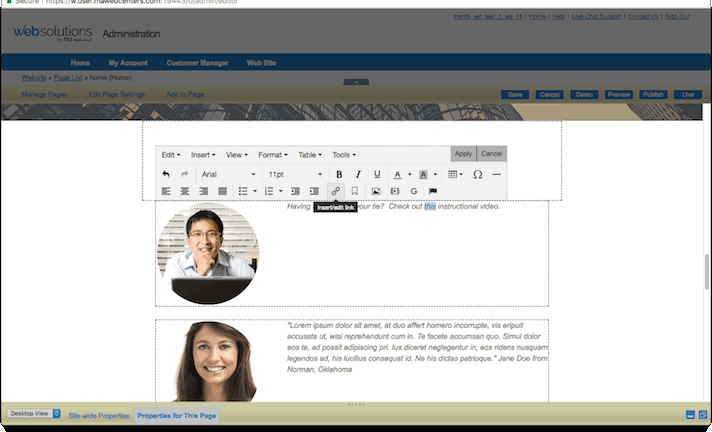Go to Home in the navigation bar
Image resolution: width=712 pixels, height=432 pixels.
pyautogui.click(x=80, y=63)
